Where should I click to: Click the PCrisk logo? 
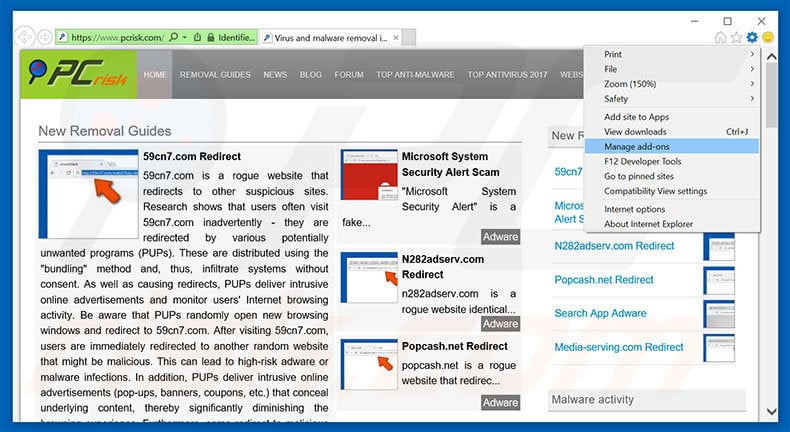79,74
